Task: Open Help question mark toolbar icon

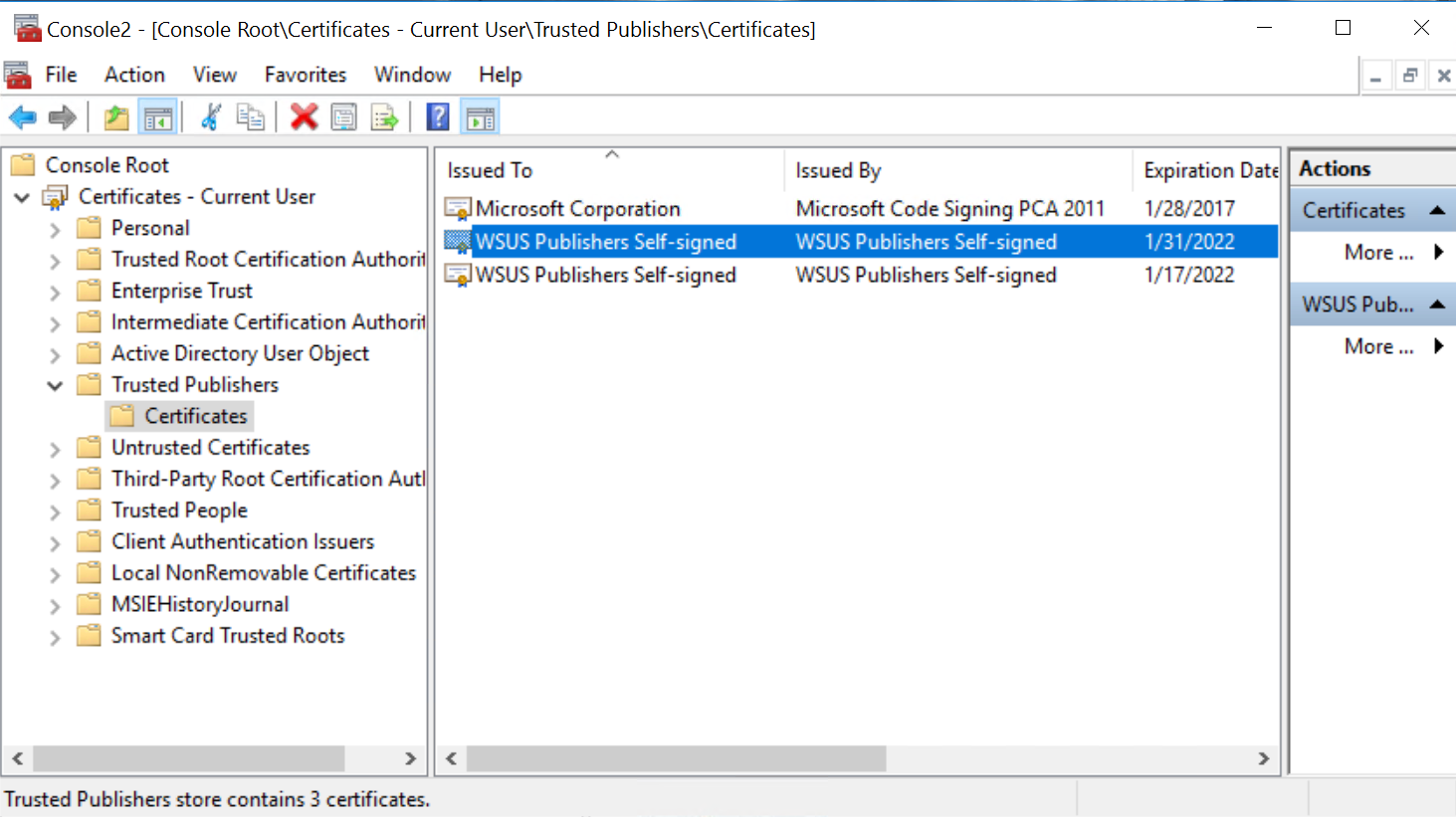Action: pyautogui.click(x=438, y=117)
